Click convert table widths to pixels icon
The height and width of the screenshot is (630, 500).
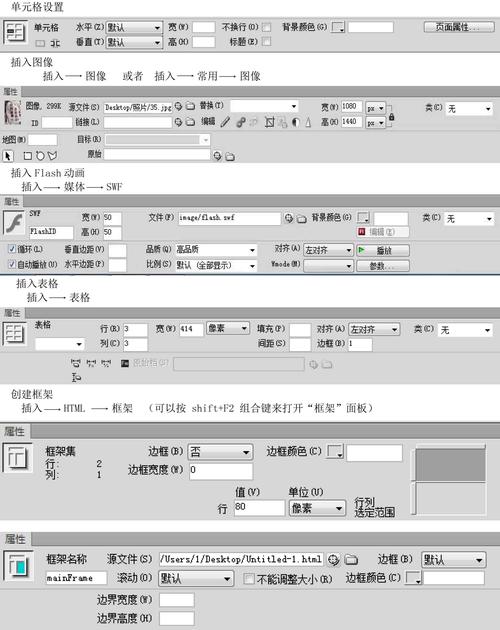click(x=91, y=363)
